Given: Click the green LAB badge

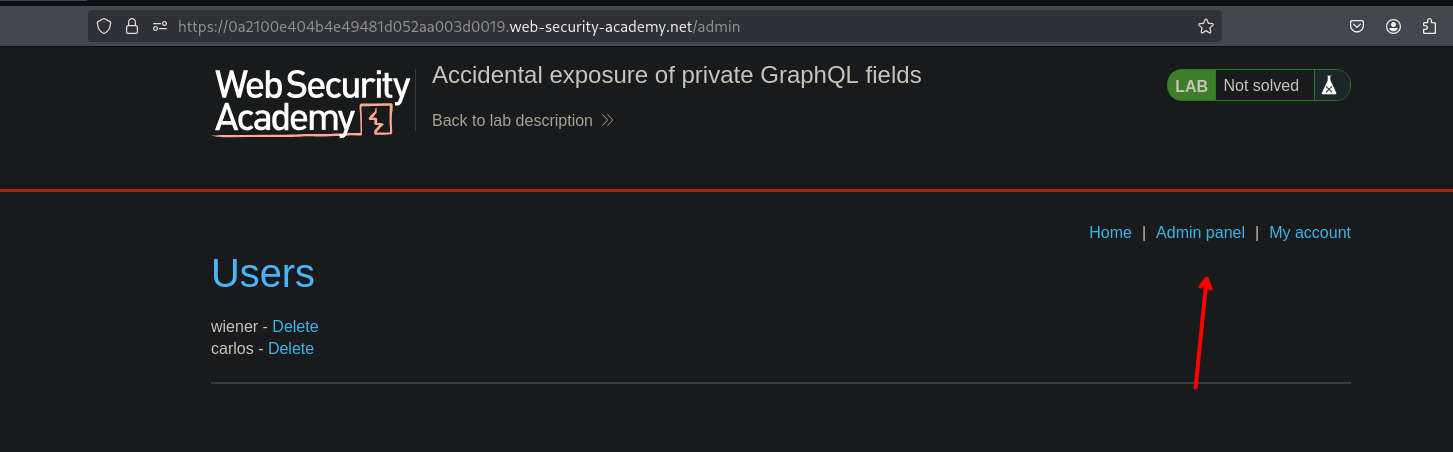Looking at the screenshot, I should 1191,86.
